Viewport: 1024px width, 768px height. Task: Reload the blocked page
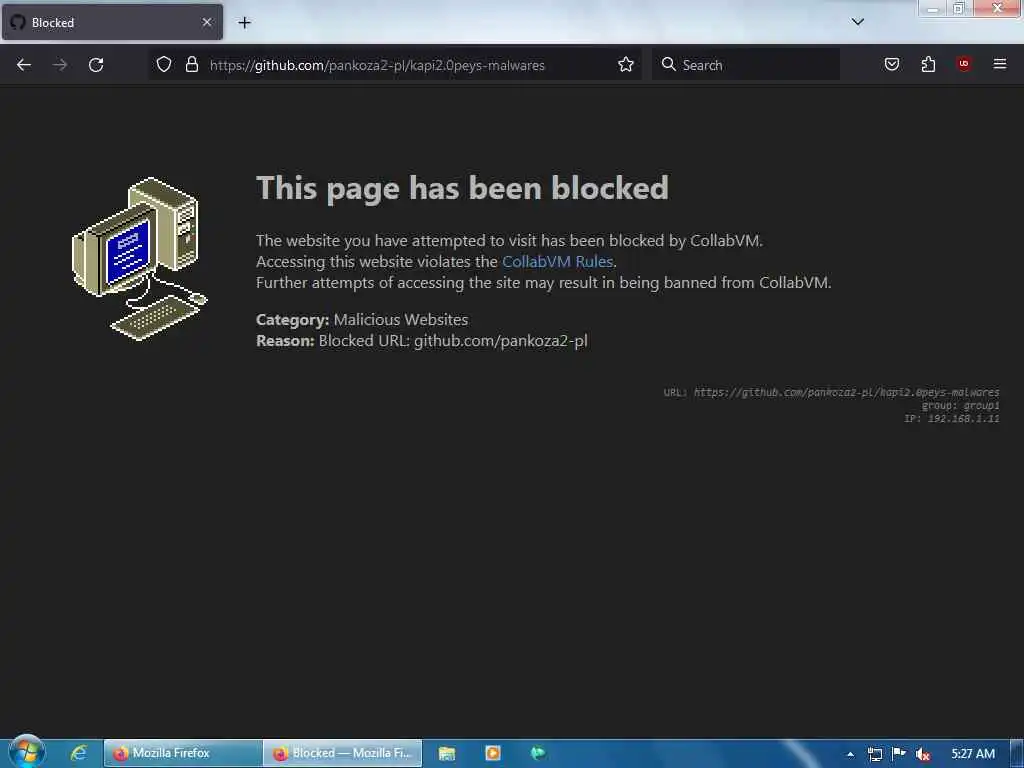96,65
